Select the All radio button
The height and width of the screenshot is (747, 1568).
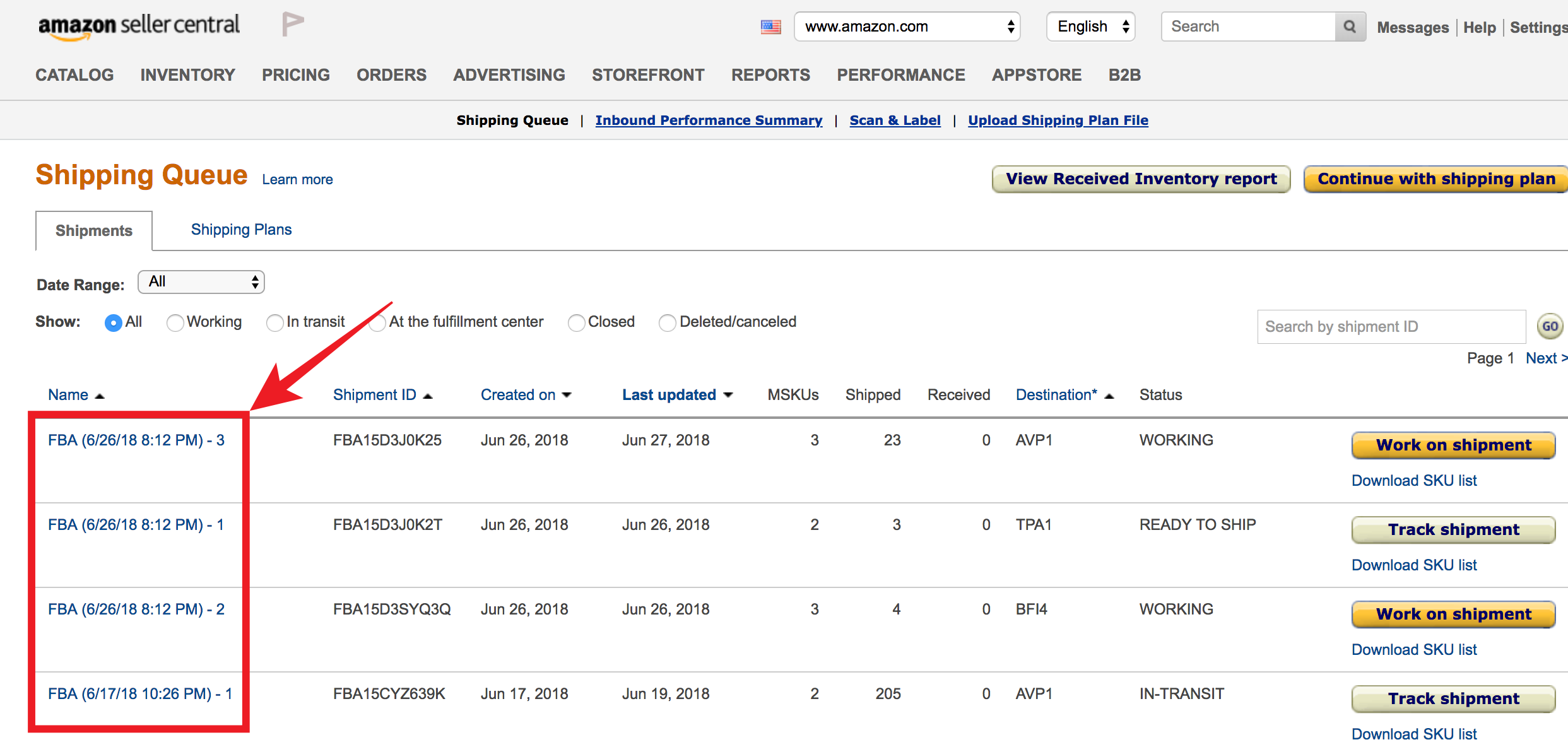[114, 323]
